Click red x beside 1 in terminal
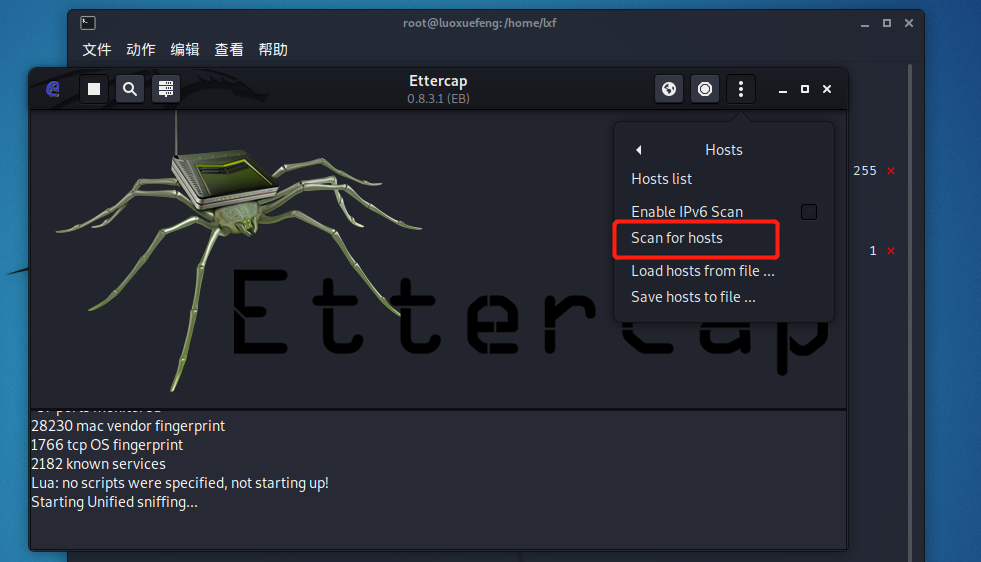The height and width of the screenshot is (562, 981). pos(891,251)
